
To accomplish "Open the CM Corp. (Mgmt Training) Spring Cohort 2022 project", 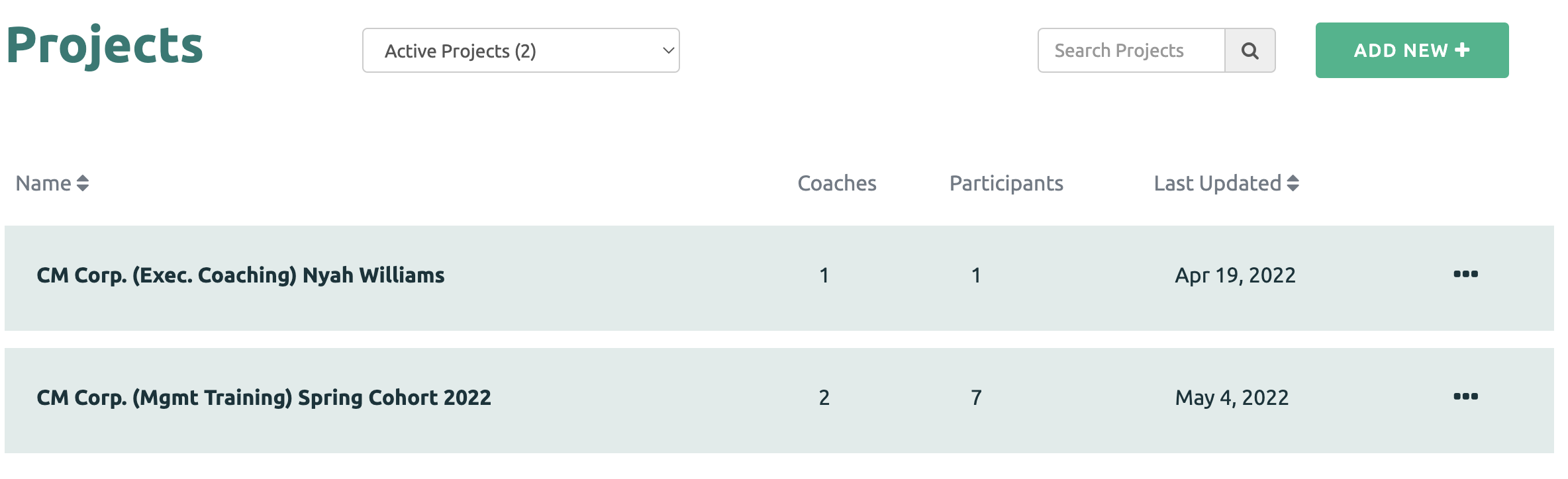I will [264, 398].
